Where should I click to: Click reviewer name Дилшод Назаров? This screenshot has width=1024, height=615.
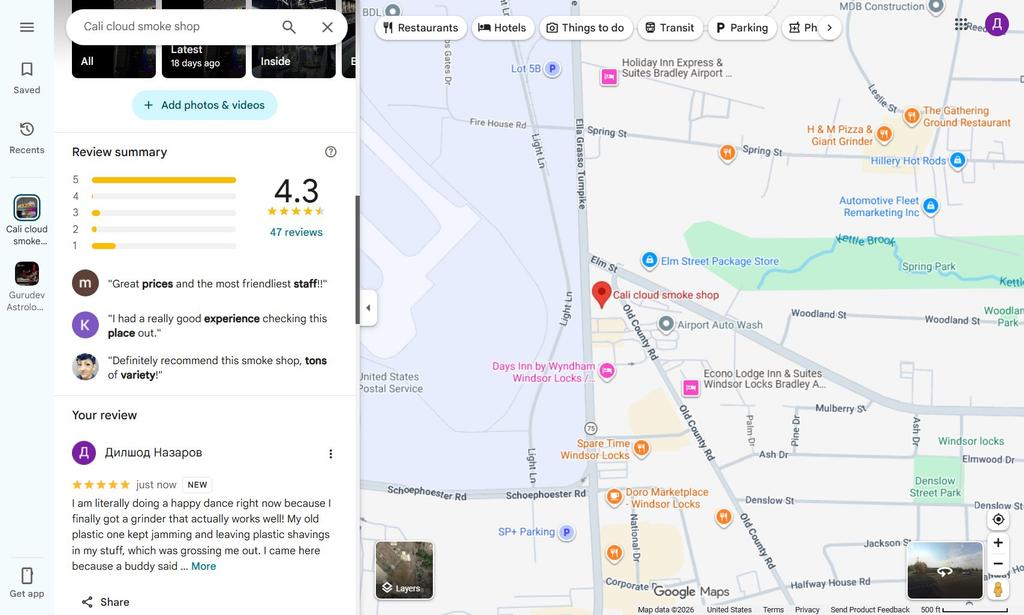click(x=153, y=452)
